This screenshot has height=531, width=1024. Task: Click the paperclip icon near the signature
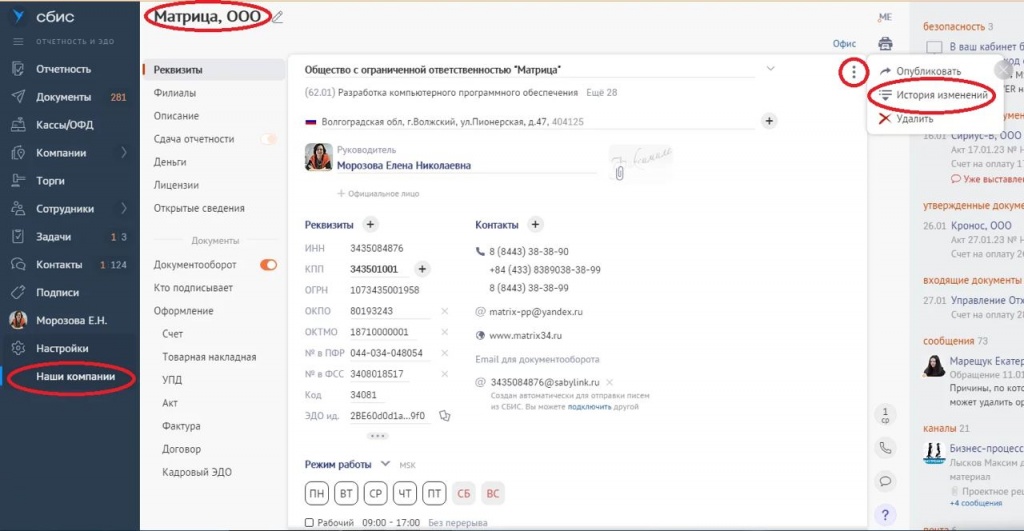point(619,173)
